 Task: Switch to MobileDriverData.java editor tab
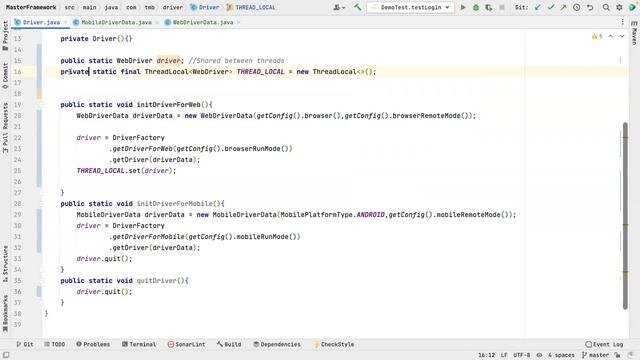[116, 22]
